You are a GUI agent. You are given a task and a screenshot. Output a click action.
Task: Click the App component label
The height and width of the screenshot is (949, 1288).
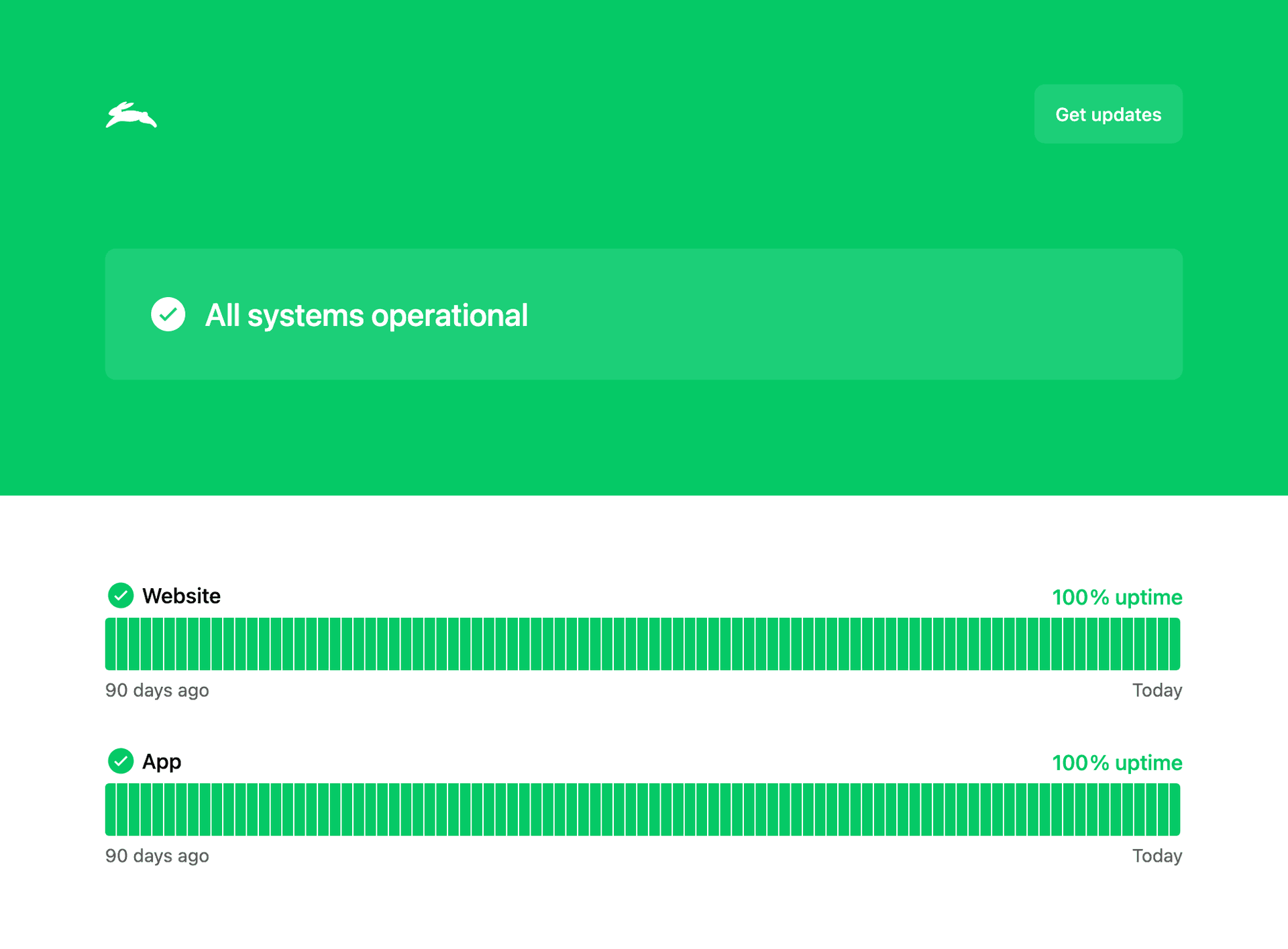[162, 762]
